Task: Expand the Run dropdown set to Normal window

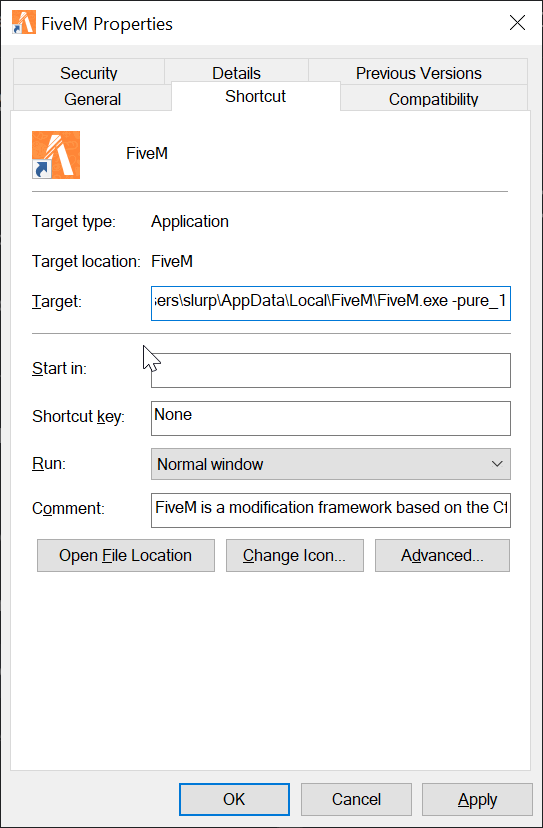Action: point(331,464)
